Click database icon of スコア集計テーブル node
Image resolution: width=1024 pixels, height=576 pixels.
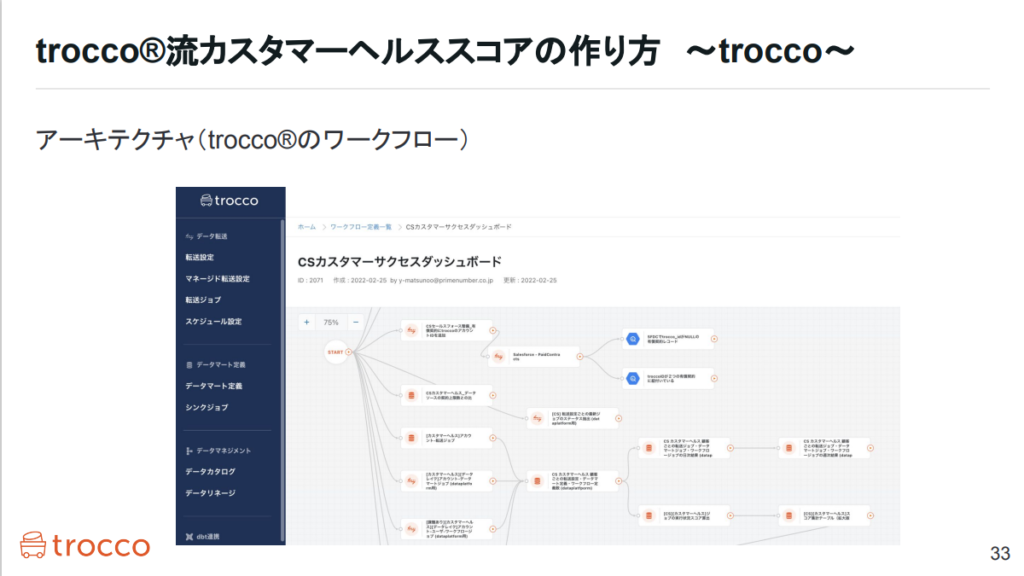pos(789,515)
